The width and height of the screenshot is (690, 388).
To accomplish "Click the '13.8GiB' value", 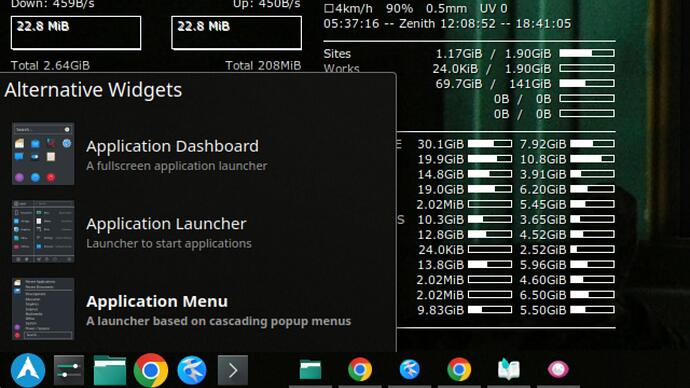I will tap(440, 265).
